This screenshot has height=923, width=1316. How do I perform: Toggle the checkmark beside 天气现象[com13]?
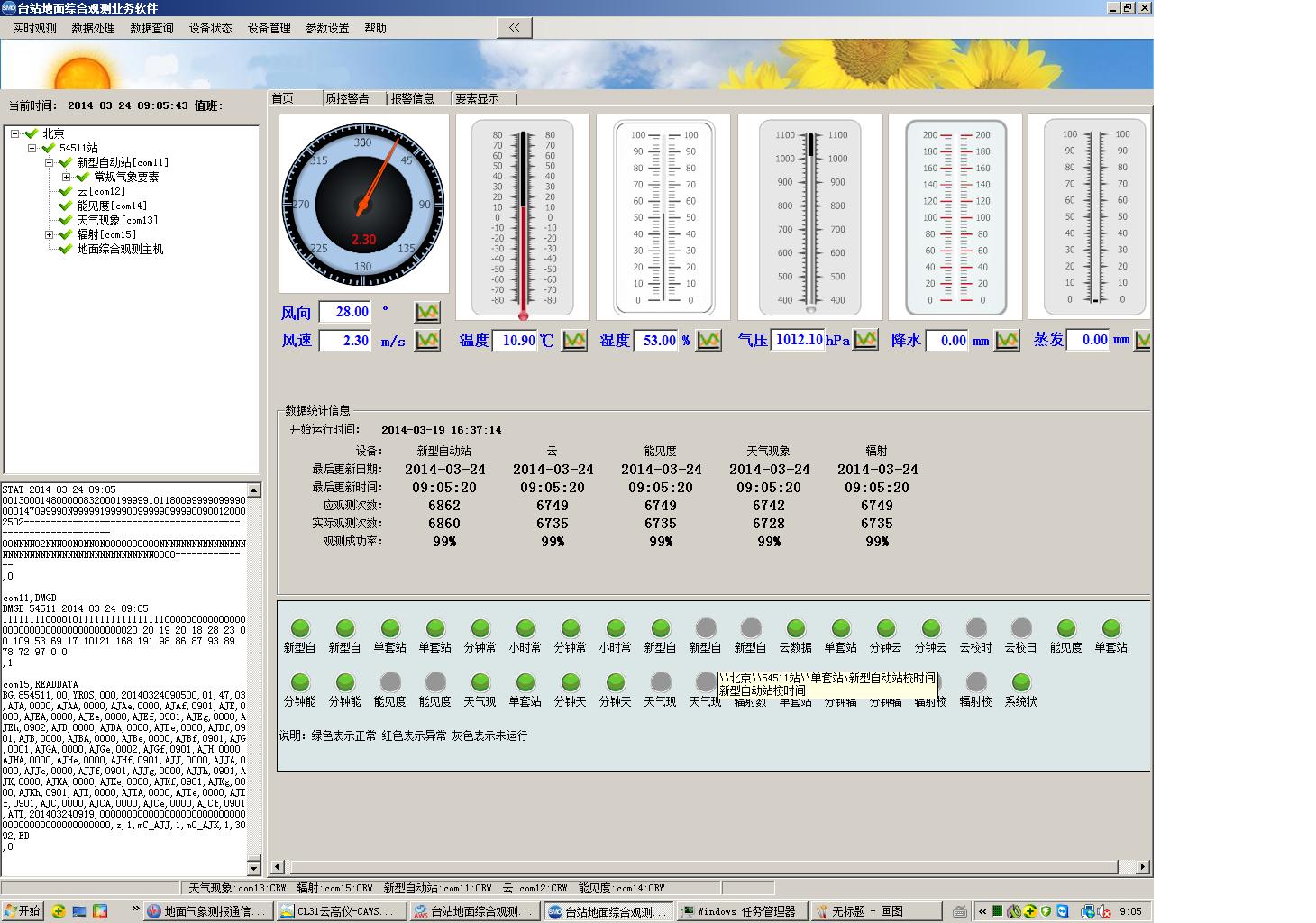pyautogui.click(x=66, y=220)
